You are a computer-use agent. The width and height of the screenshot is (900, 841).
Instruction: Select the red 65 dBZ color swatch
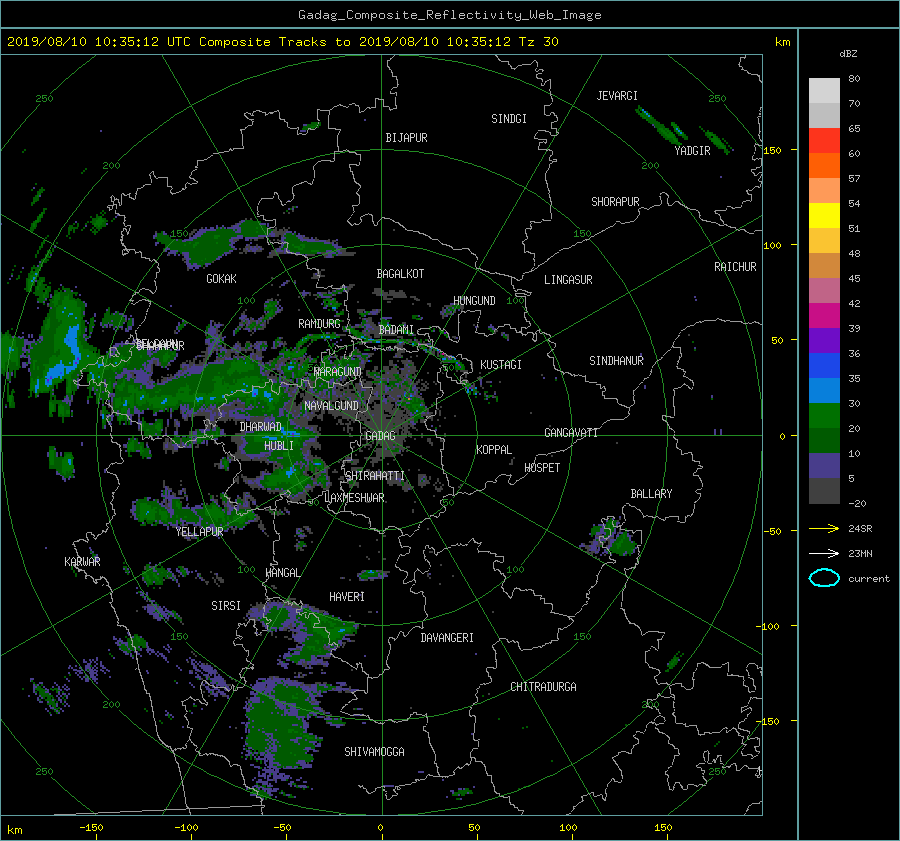[x=824, y=141]
